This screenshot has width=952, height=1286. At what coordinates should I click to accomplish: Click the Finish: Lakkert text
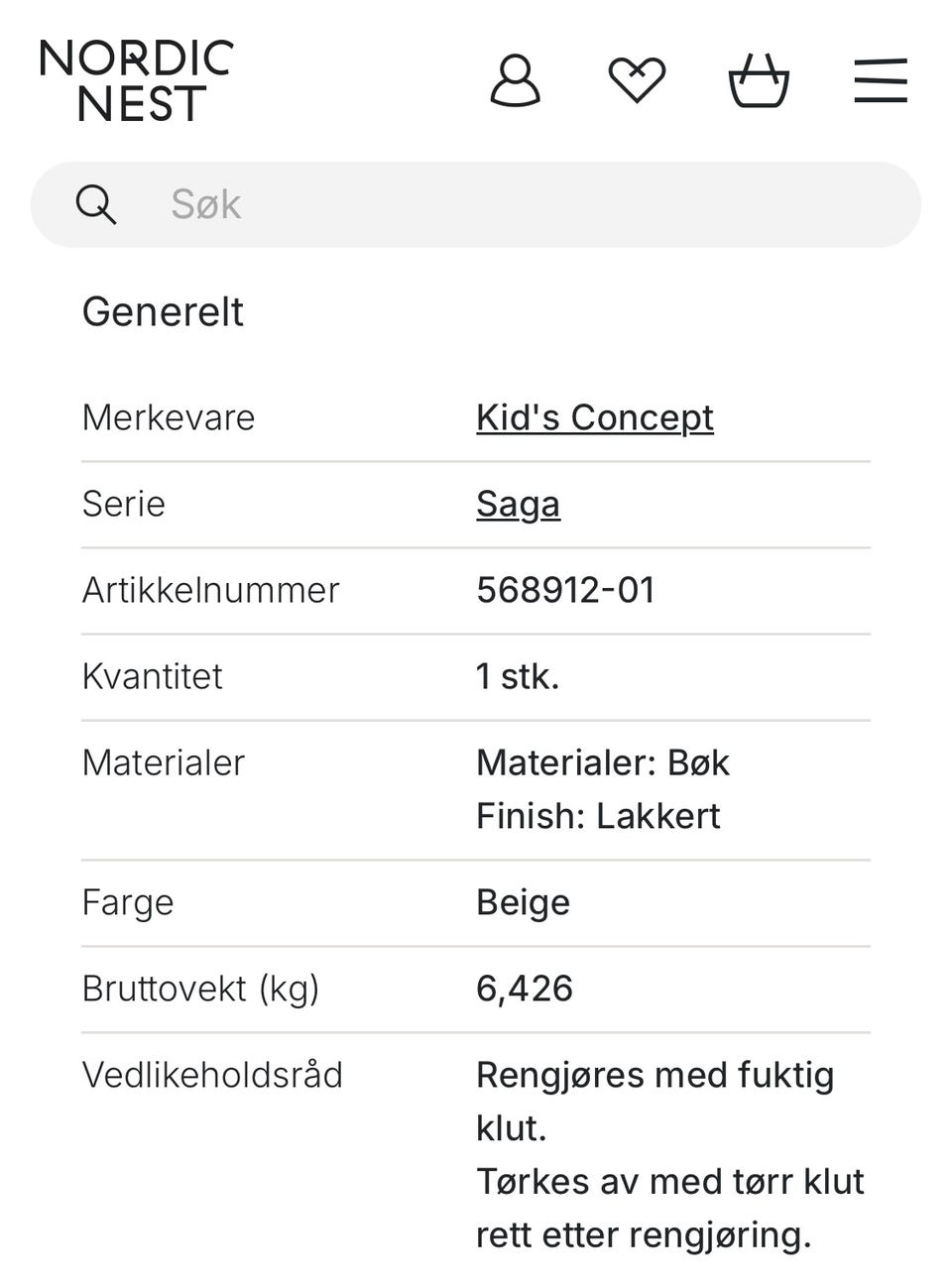(x=598, y=816)
